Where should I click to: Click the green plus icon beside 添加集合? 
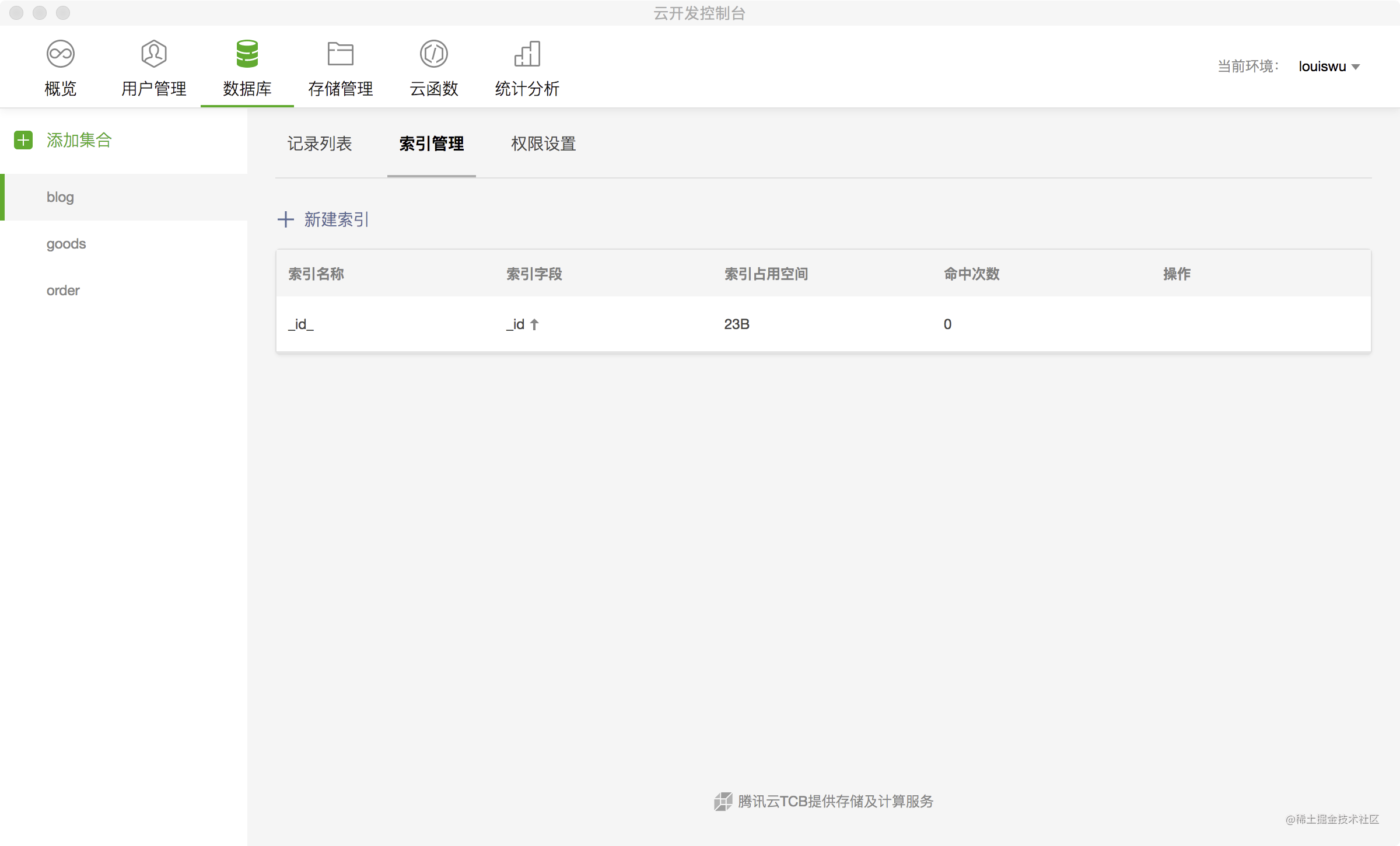[x=23, y=140]
